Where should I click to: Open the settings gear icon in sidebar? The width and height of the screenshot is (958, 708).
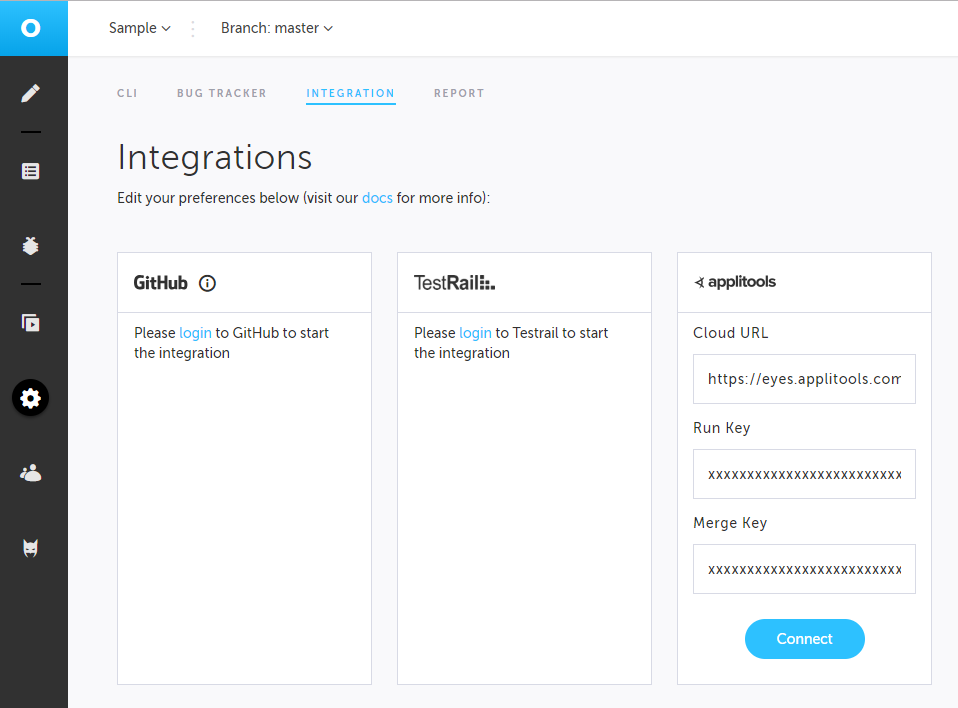click(31, 398)
